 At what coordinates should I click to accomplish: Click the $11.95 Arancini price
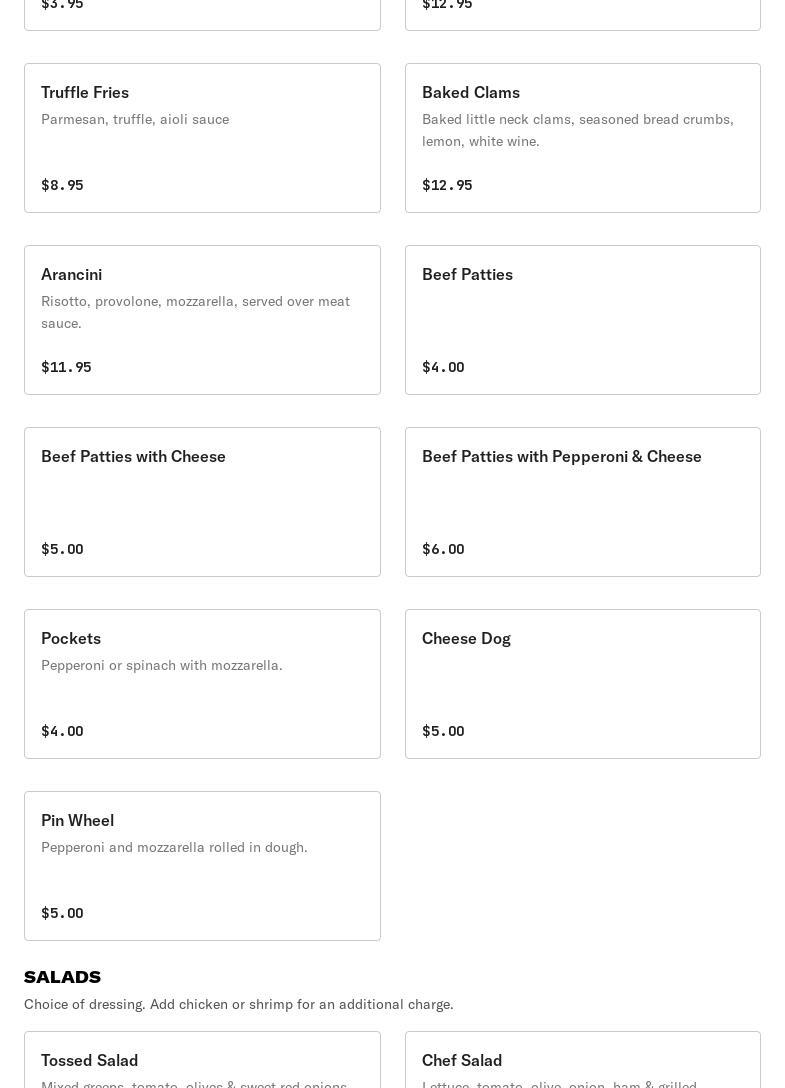click(66, 367)
